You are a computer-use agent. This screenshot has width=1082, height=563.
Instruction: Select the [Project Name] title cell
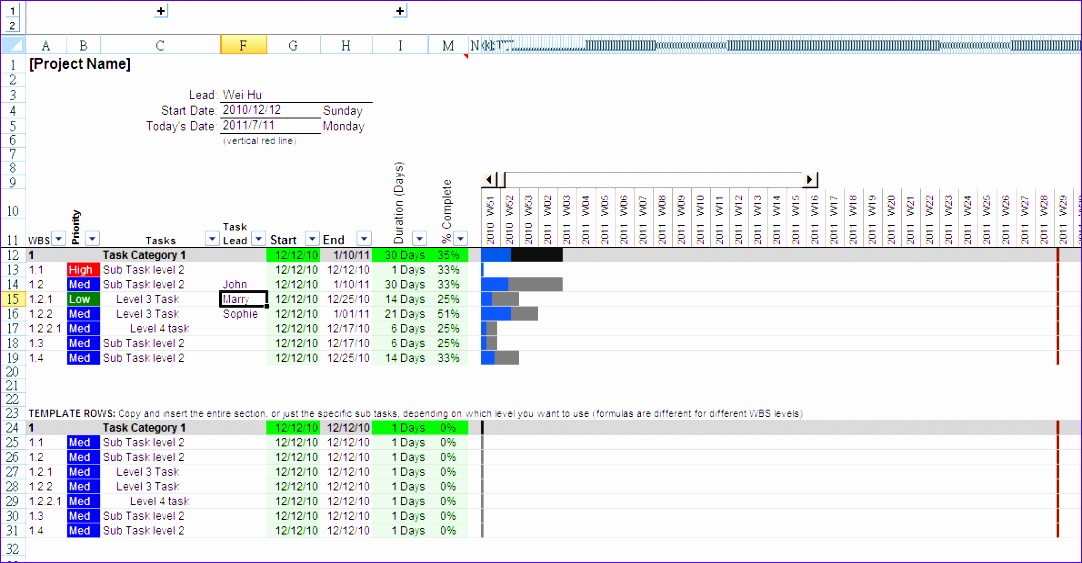tap(79, 64)
